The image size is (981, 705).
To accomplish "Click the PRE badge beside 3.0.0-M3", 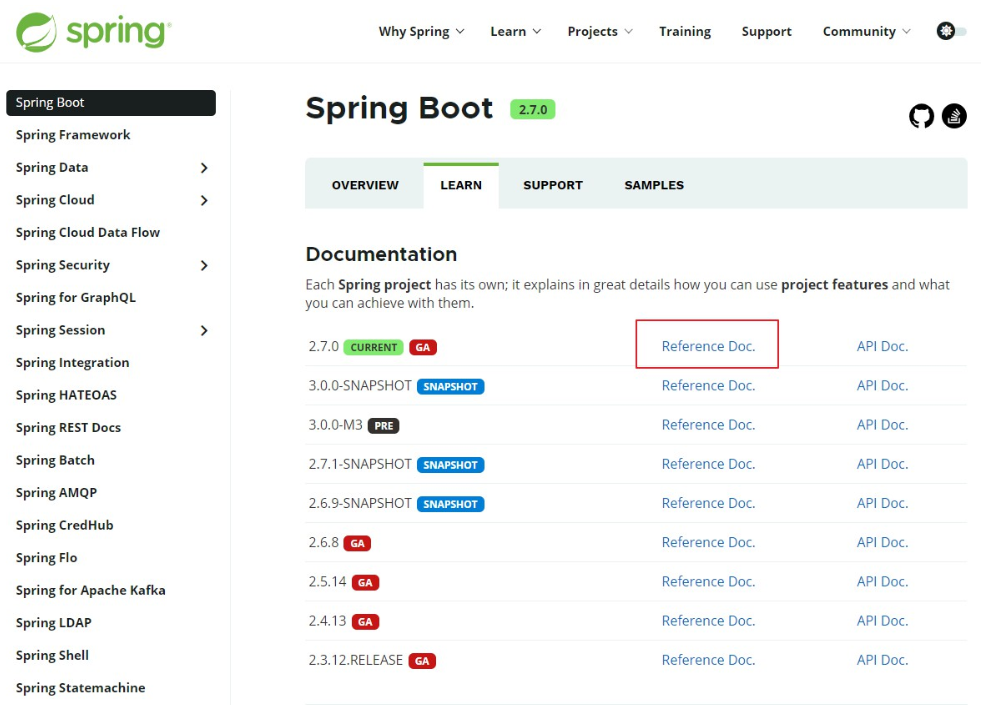I will 384,426.
